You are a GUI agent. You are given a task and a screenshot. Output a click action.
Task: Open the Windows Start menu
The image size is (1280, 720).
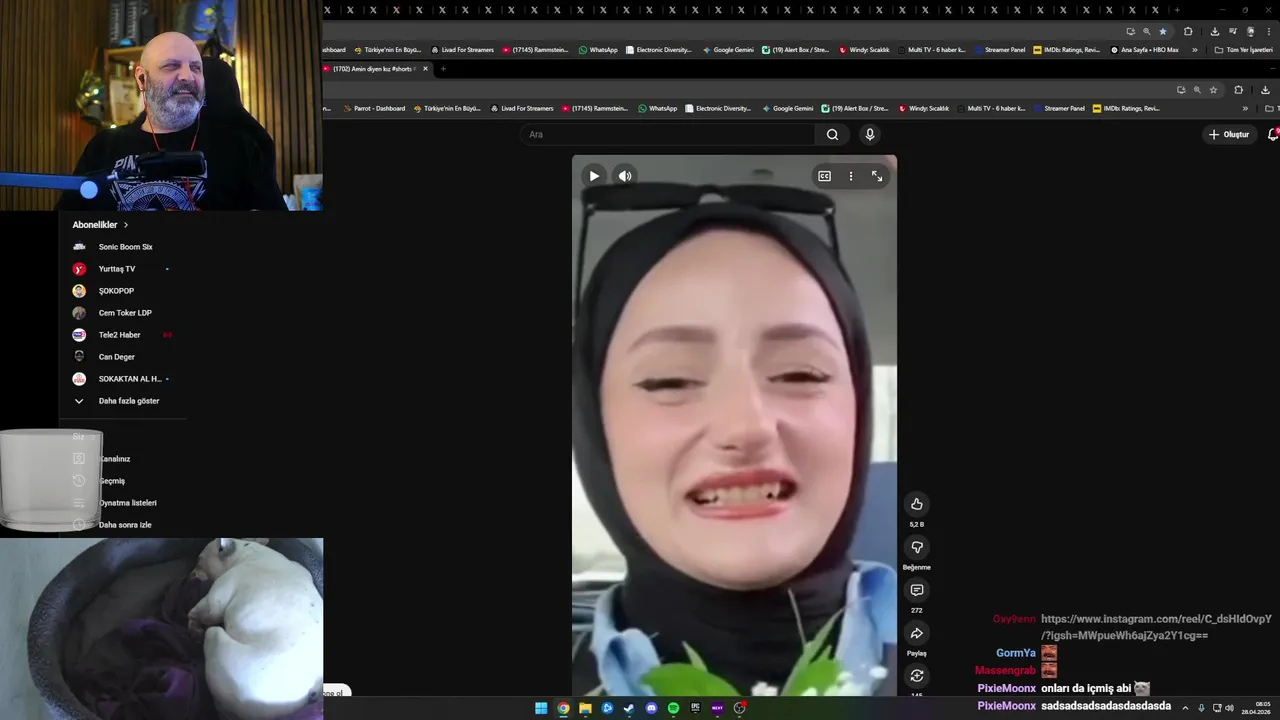tap(541, 708)
